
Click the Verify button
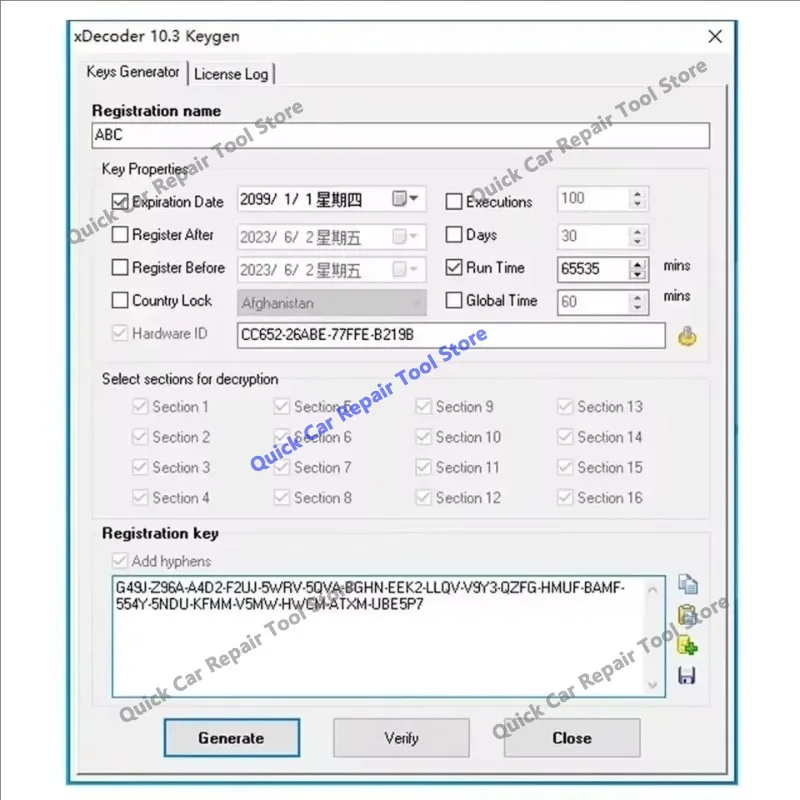[x=402, y=738]
